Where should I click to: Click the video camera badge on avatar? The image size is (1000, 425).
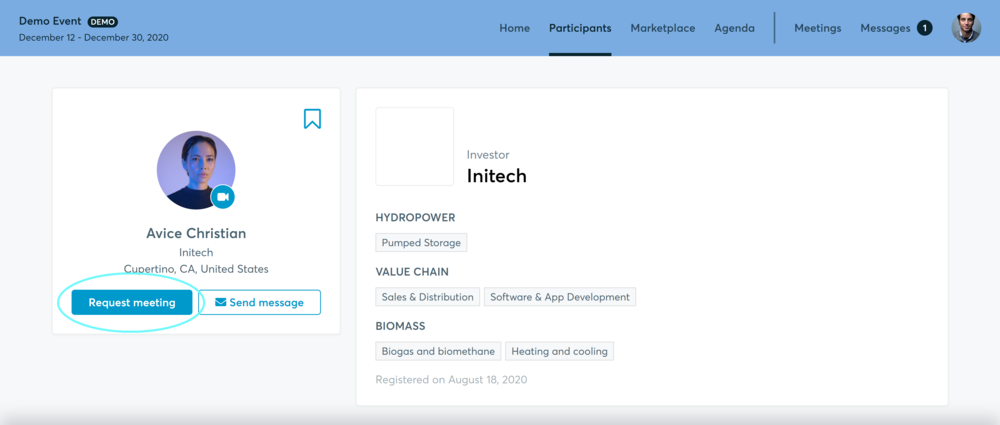pyautogui.click(x=223, y=197)
